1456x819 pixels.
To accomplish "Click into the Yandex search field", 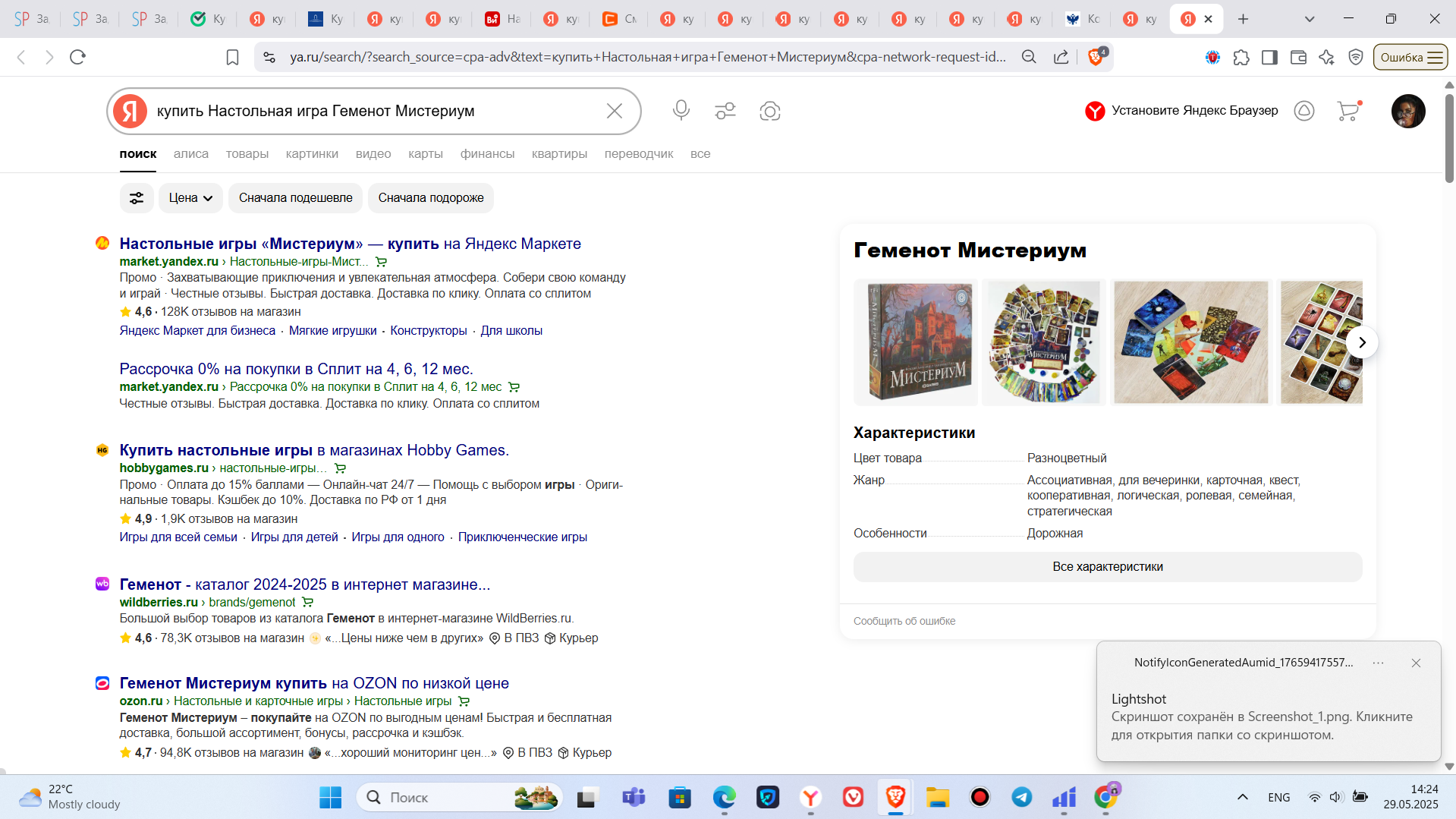I will click(x=376, y=111).
